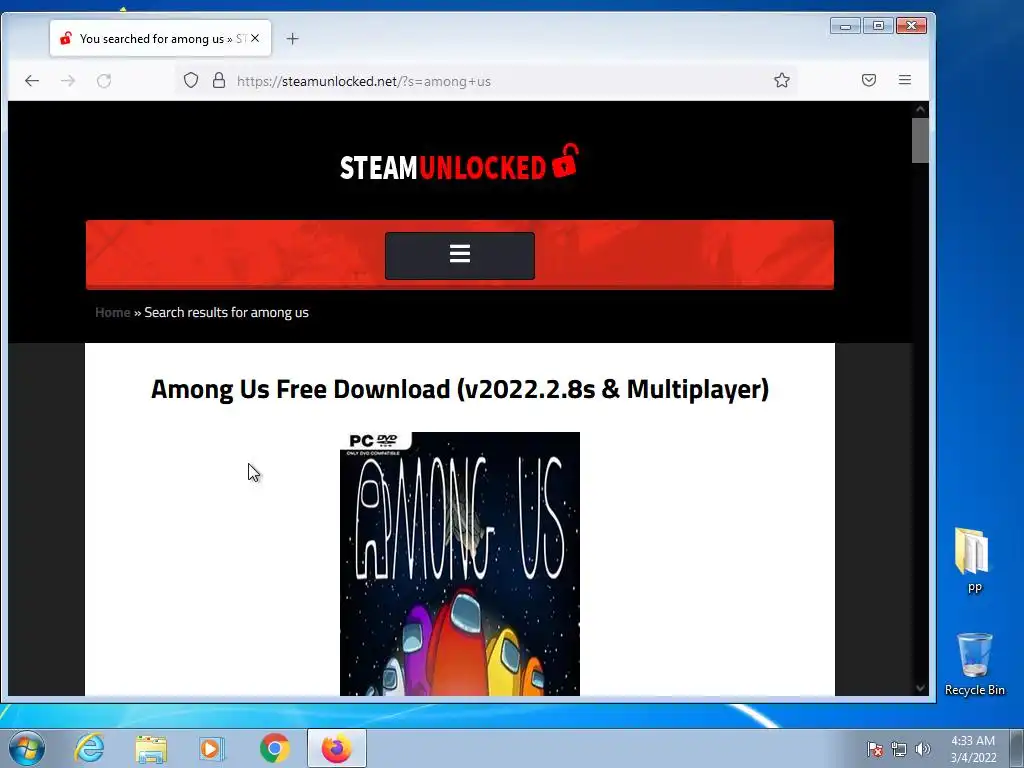Open Windows Explorer from the taskbar
The width and height of the screenshot is (1024, 768).
click(151, 748)
